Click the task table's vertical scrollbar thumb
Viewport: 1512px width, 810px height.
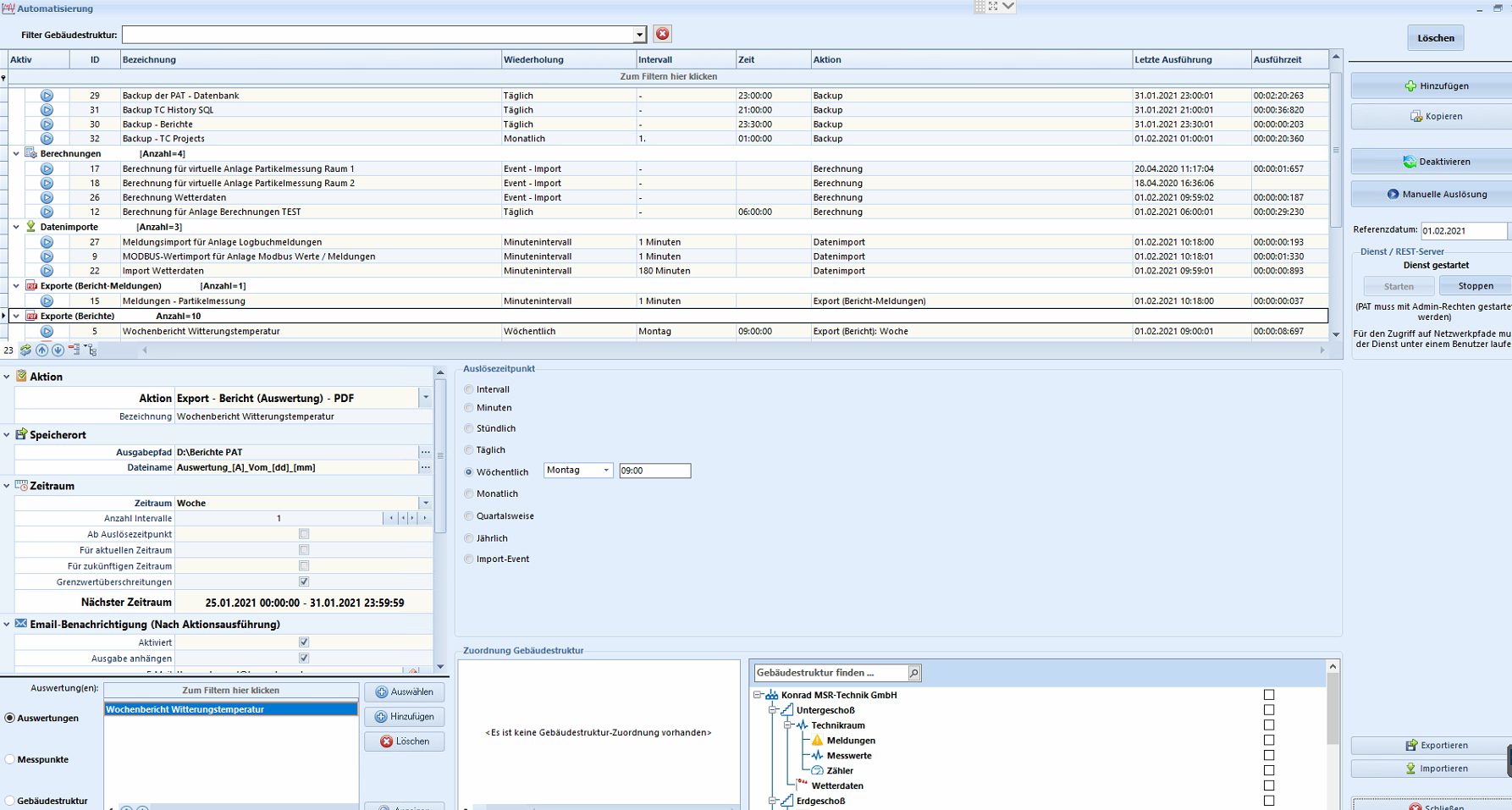(1336, 150)
